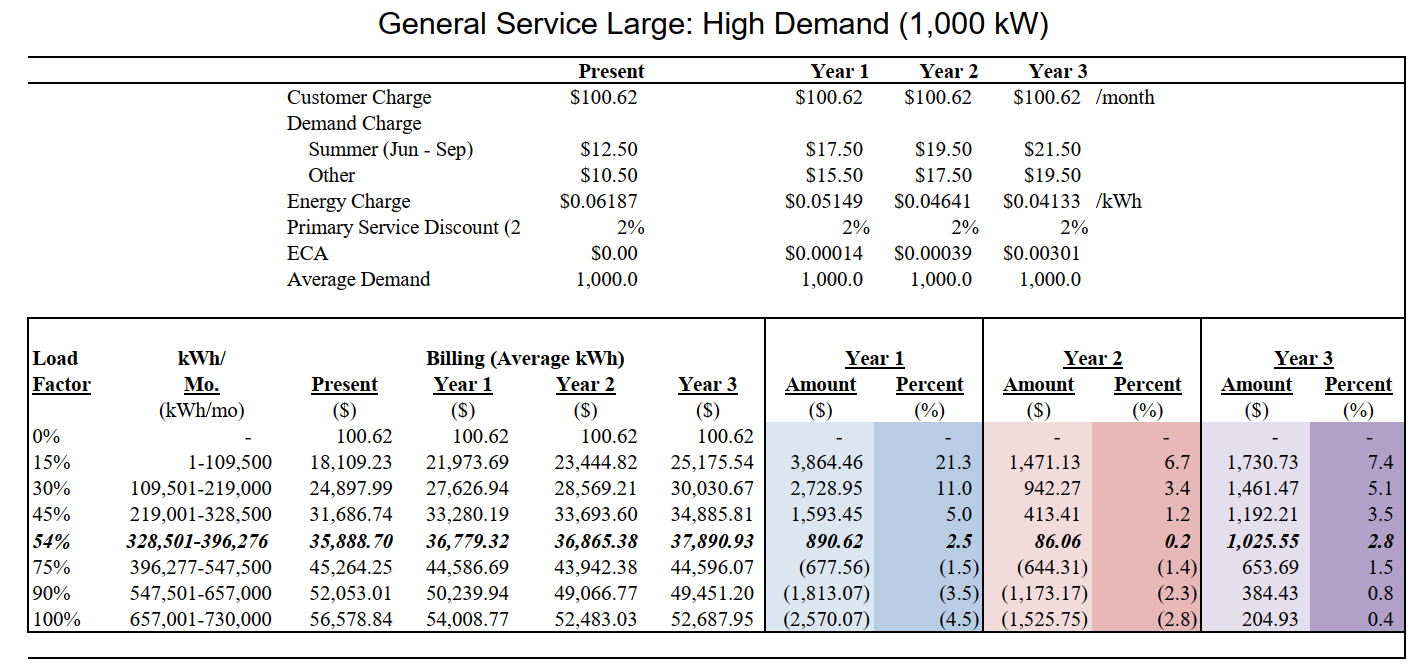The image size is (1415, 666).
Task: Click the Customer Charge label
Action: pyautogui.click(x=345, y=97)
